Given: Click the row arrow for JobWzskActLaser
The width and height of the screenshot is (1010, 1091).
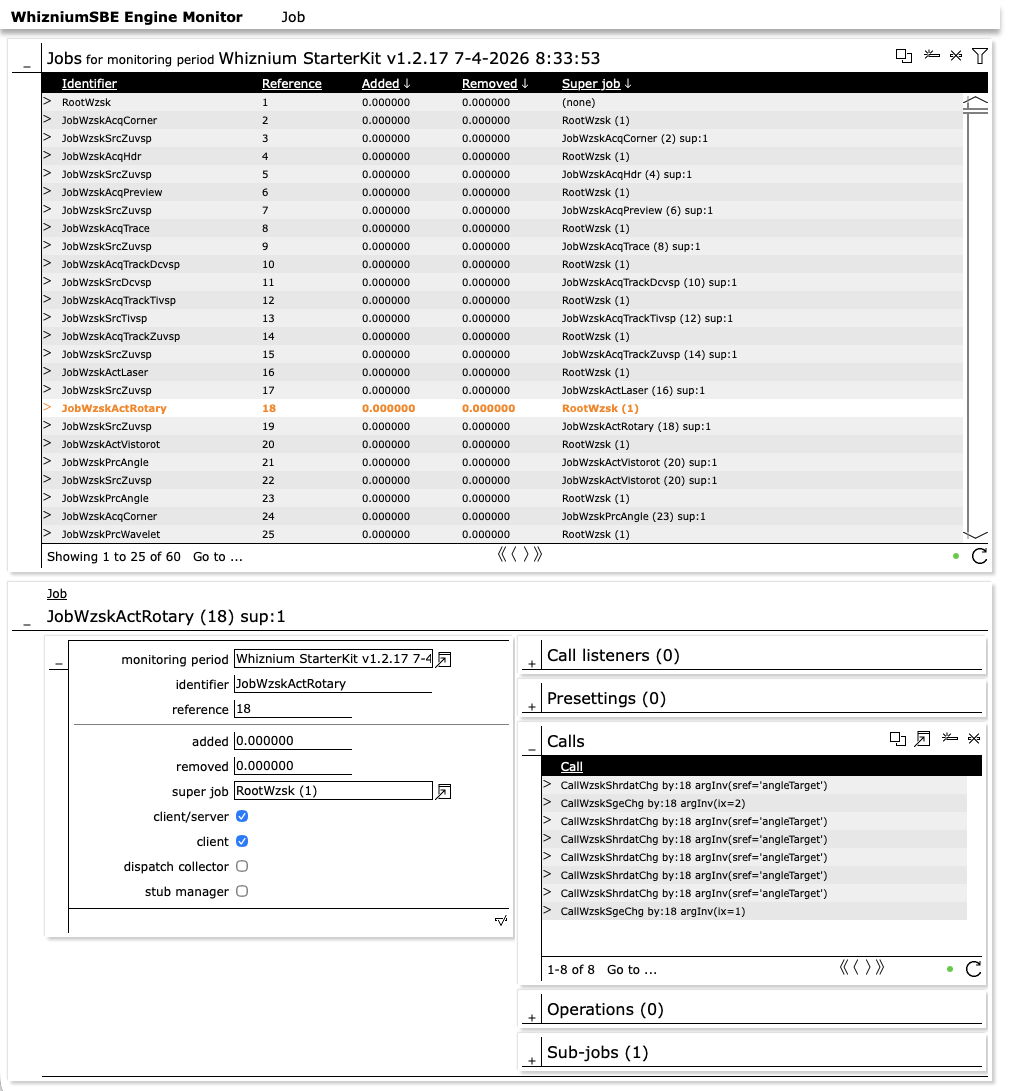Looking at the screenshot, I should click(47, 372).
